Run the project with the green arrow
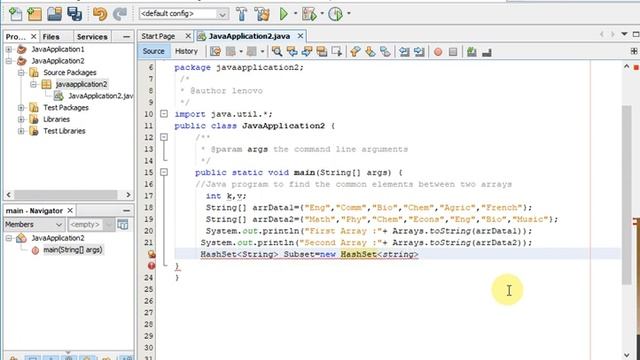 pos(284,14)
